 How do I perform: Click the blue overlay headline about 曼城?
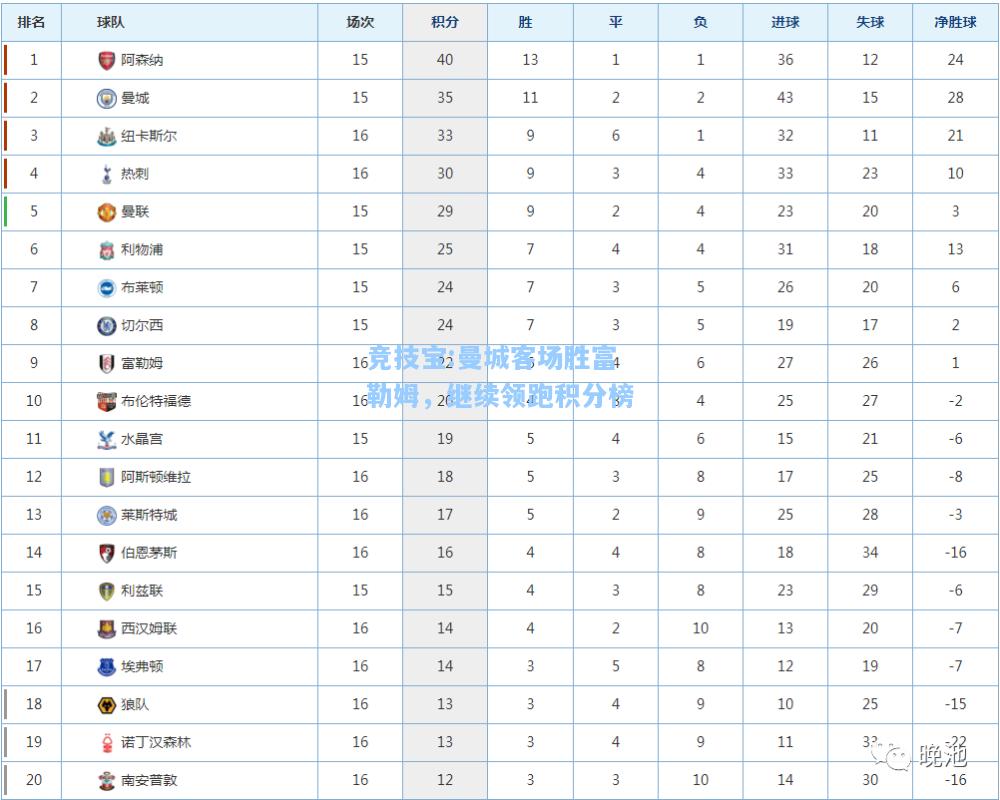501,377
